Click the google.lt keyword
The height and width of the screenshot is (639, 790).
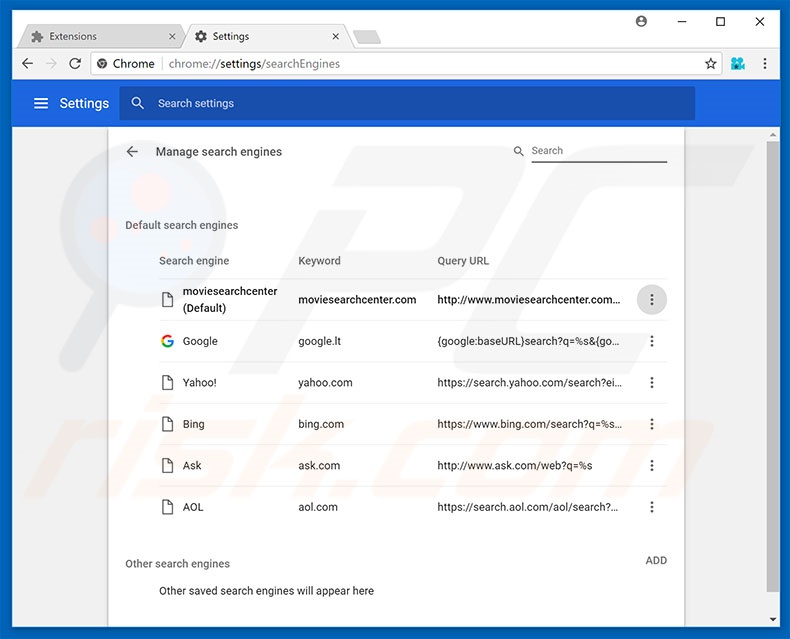tap(319, 341)
